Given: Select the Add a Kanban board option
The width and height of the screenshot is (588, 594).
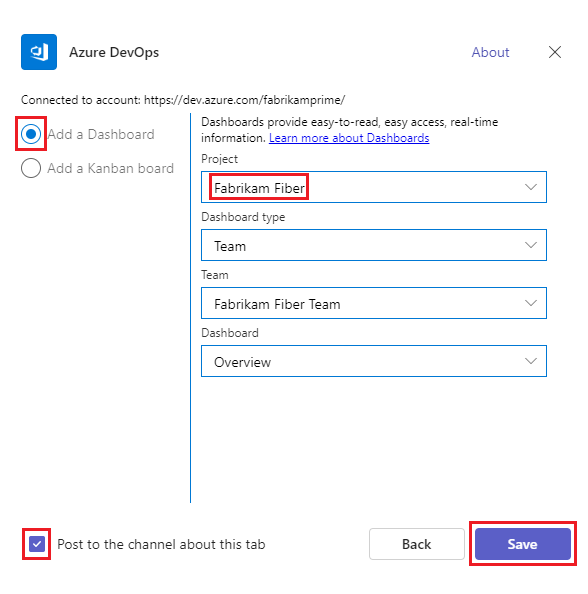Looking at the screenshot, I should 31,168.
